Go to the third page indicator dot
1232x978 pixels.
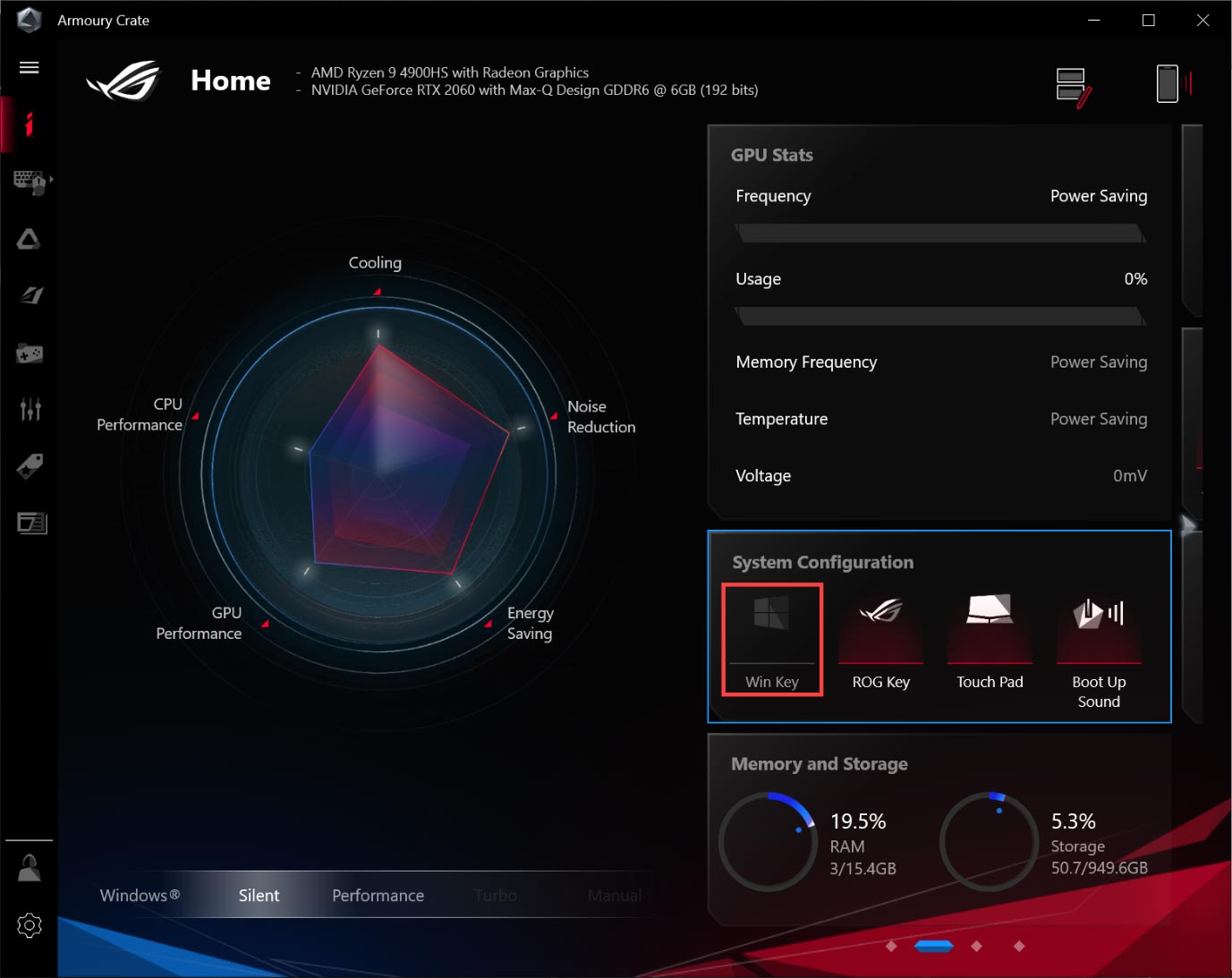click(976, 946)
